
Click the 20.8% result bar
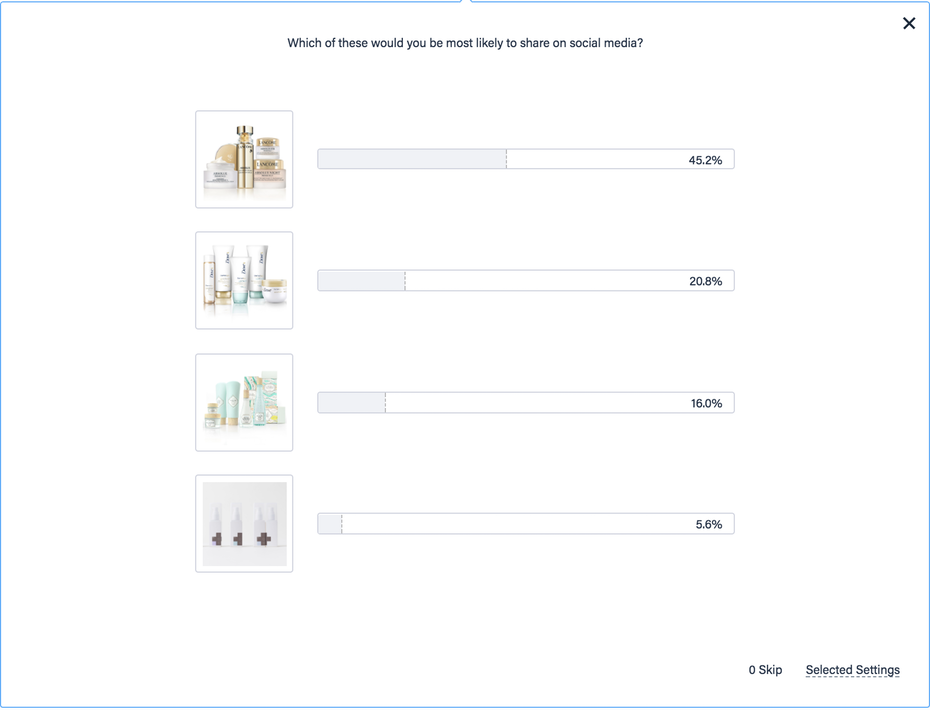pyautogui.click(x=526, y=281)
